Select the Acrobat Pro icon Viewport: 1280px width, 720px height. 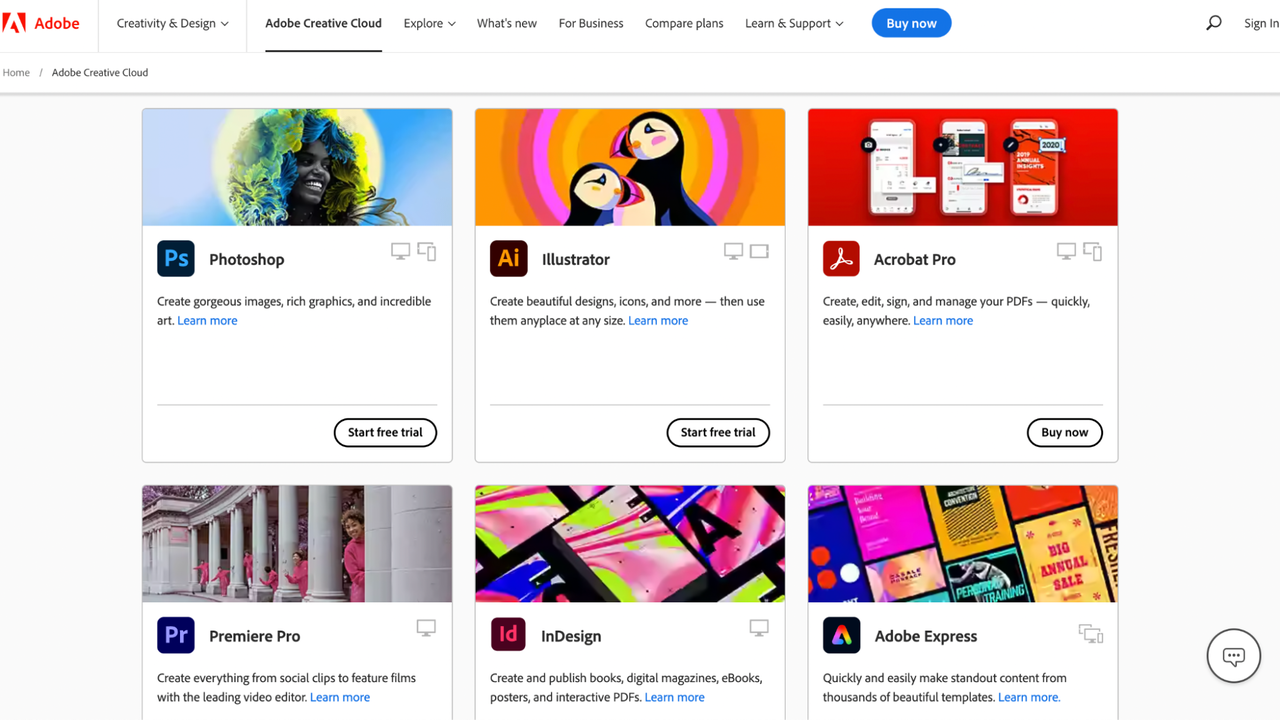tap(841, 258)
